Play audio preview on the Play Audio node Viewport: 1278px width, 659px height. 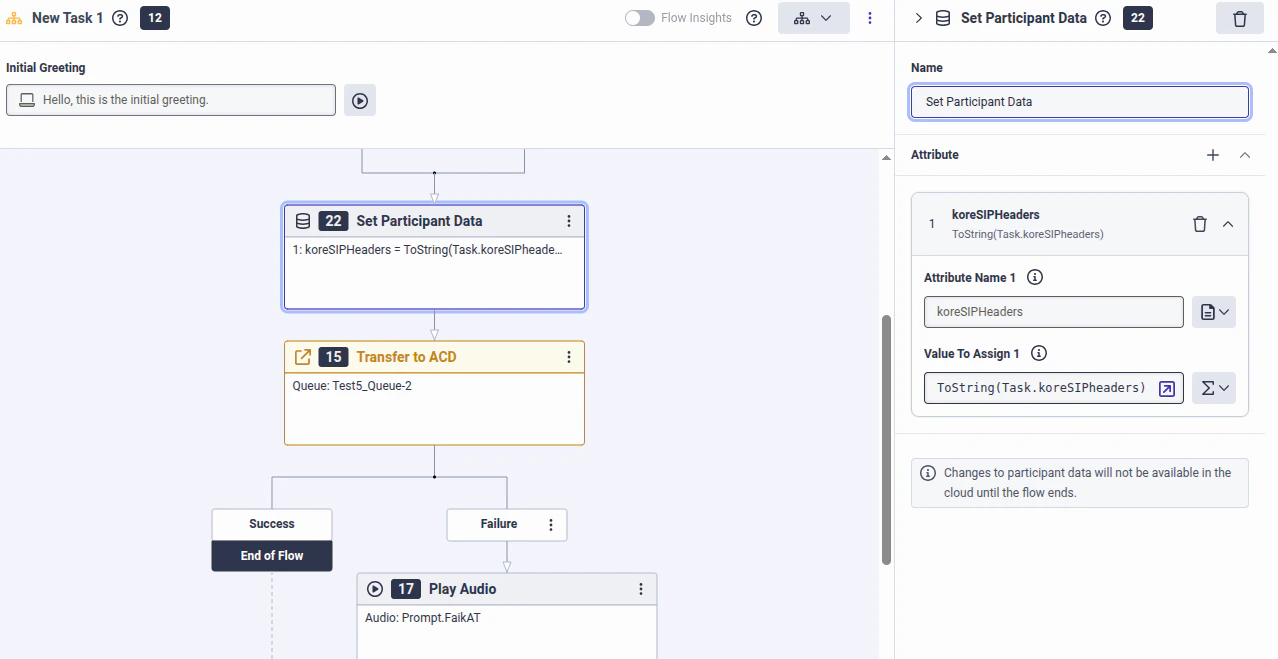(x=374, y=588)
